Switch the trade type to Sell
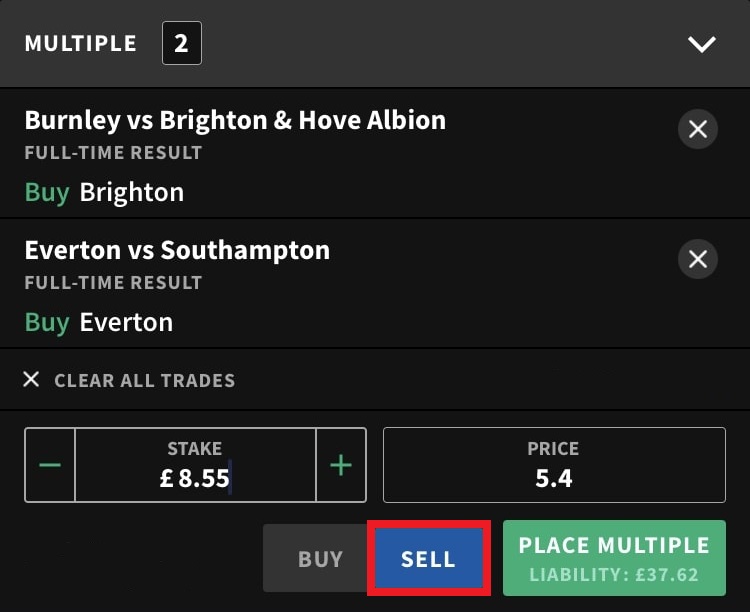Screen dimensions: 750x612 [x=429, y=559]
